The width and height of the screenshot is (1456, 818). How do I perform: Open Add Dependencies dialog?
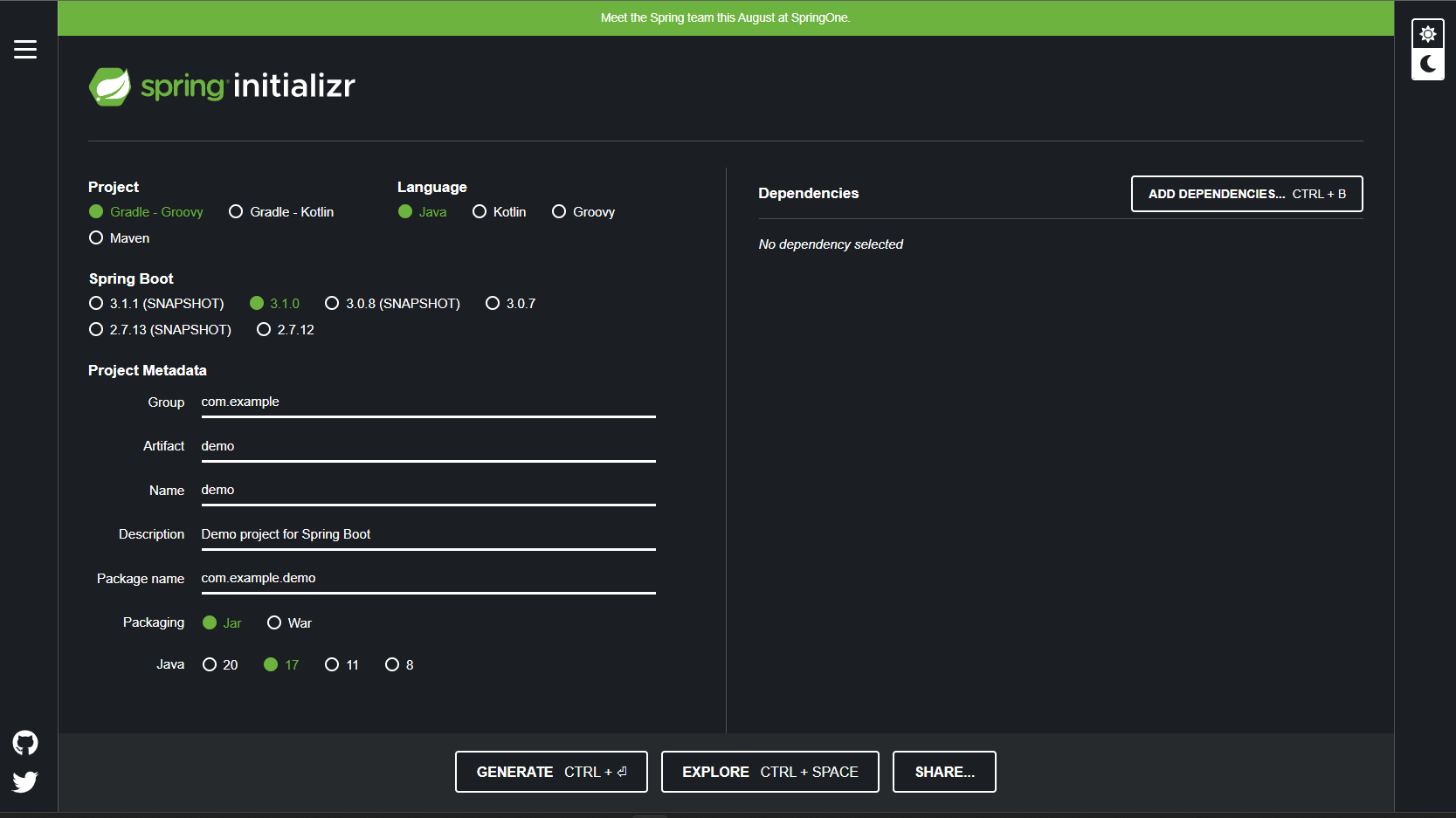pos(1247,194)
